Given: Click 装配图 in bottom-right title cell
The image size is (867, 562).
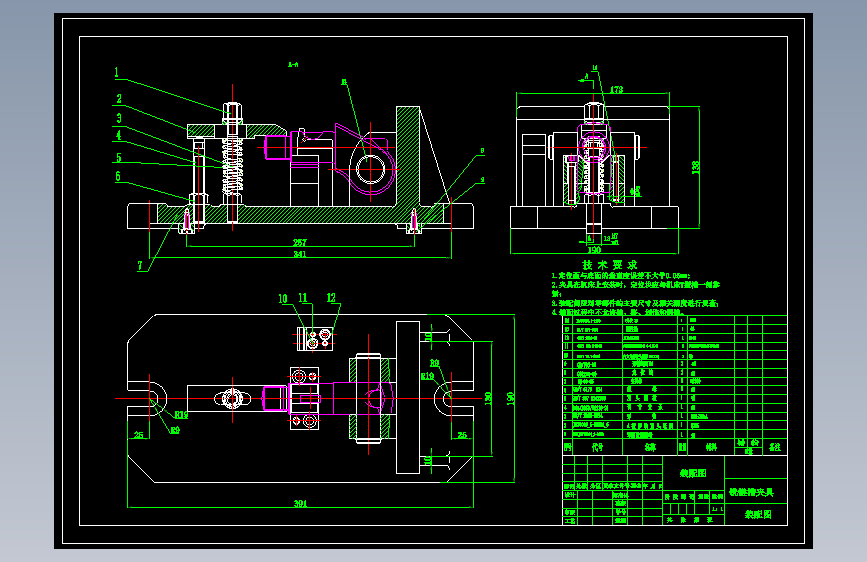Looking at the screenshot, I should (x=758, y=514).
